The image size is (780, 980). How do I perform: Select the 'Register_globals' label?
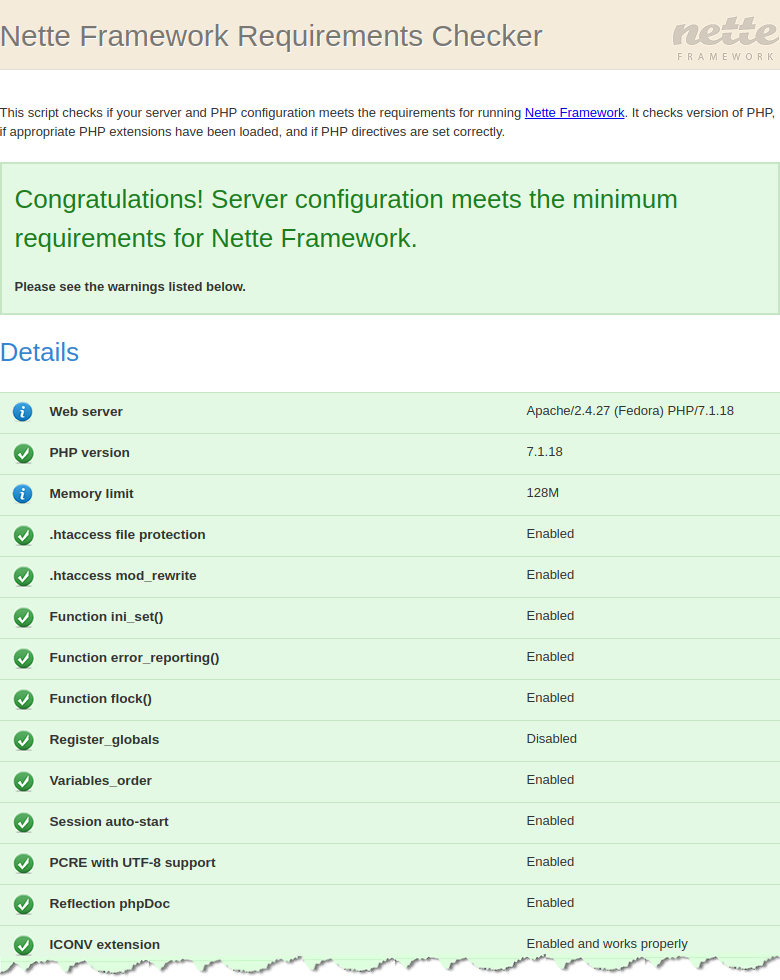point(104,739)
